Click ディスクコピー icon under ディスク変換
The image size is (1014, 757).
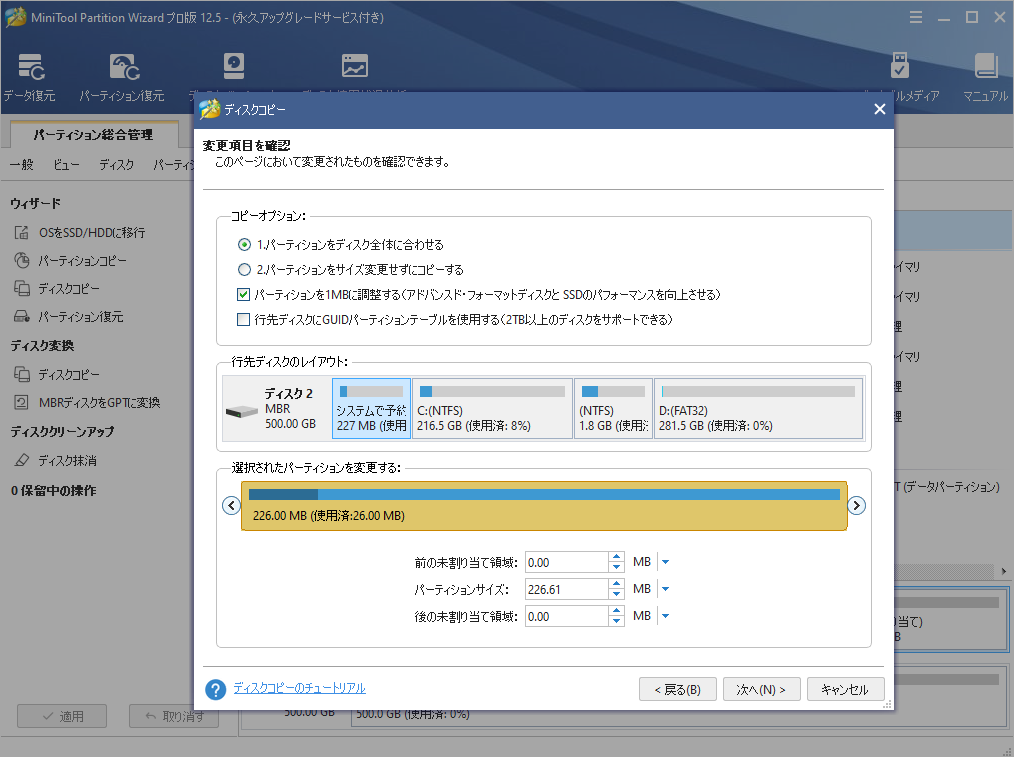point(22,374)
